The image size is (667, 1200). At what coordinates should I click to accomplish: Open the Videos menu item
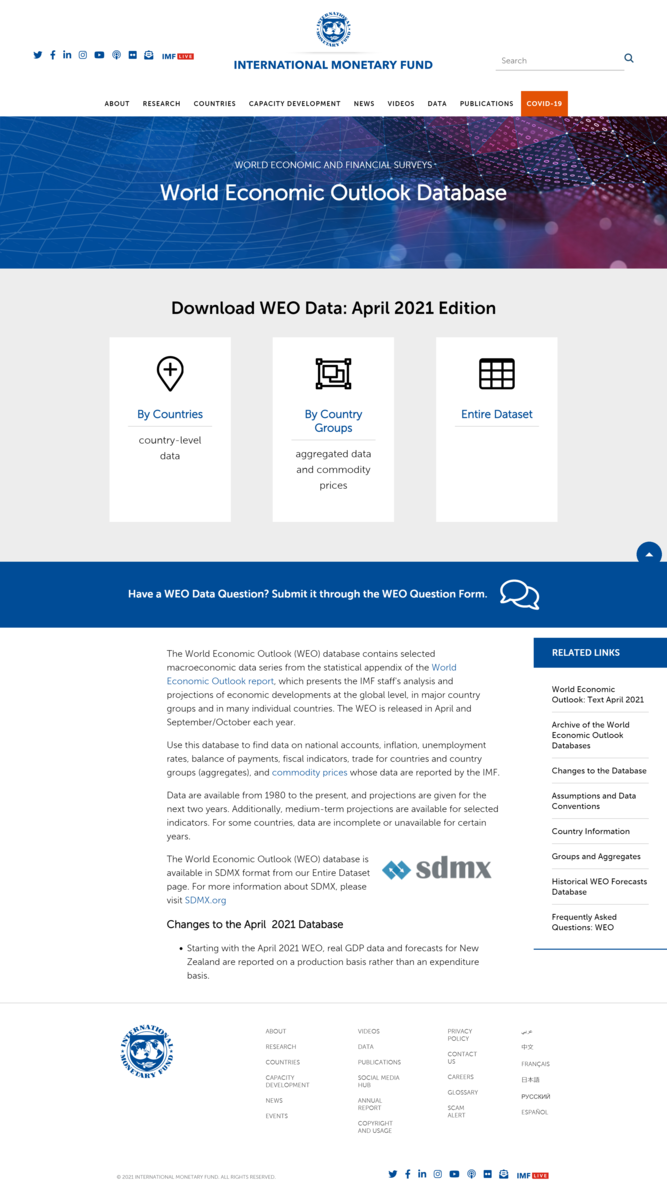coord(401,104)
